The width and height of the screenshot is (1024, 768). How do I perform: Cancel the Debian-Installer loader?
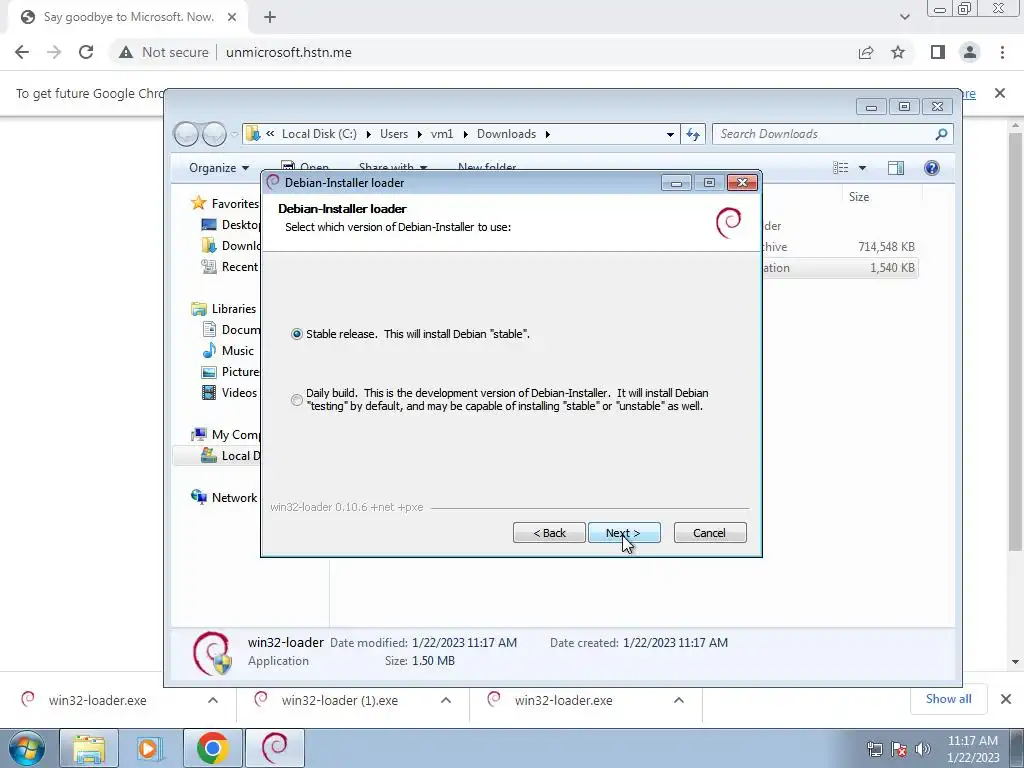[709, 533]
